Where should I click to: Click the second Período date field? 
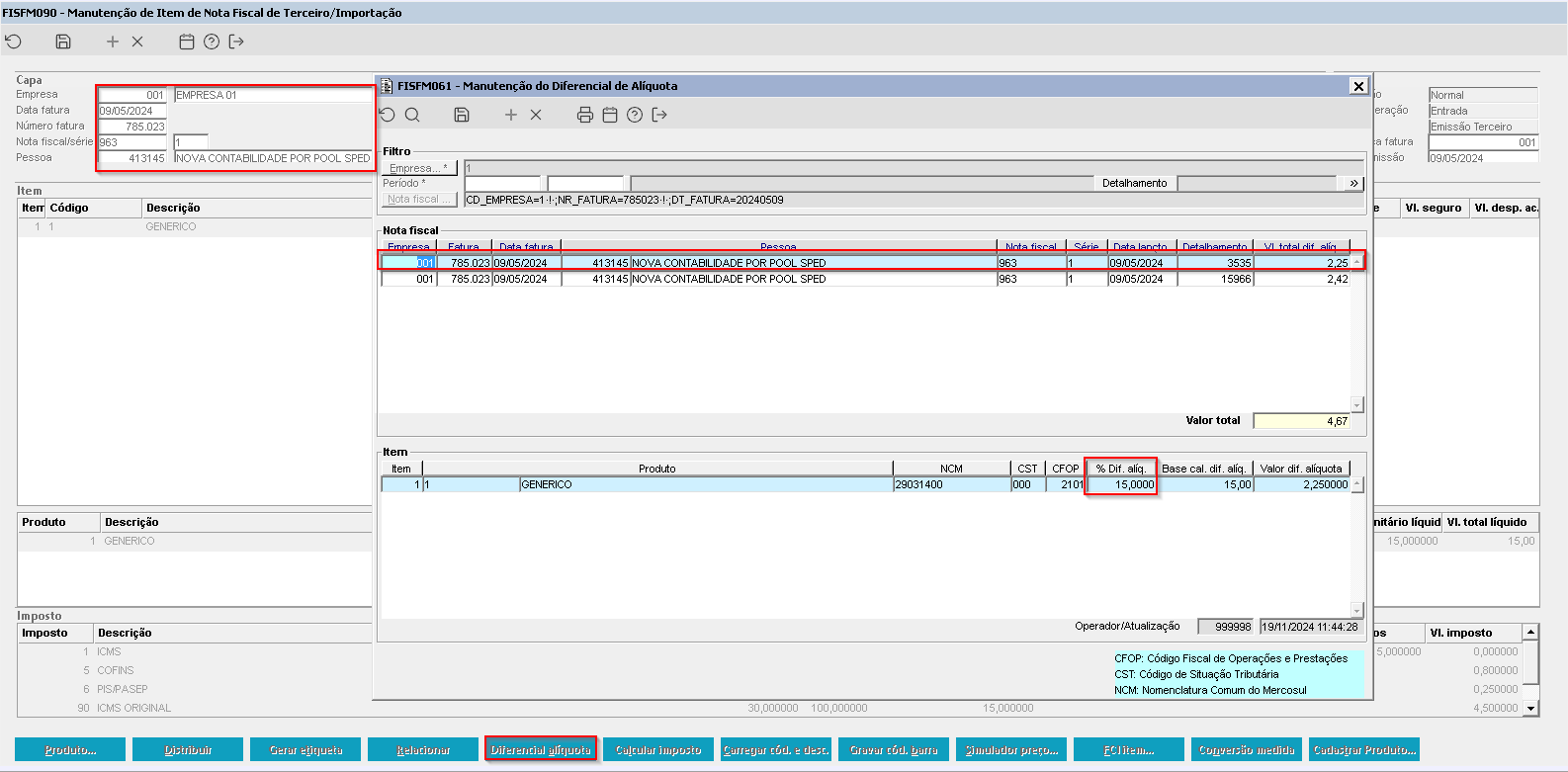(x=585, y=183)
